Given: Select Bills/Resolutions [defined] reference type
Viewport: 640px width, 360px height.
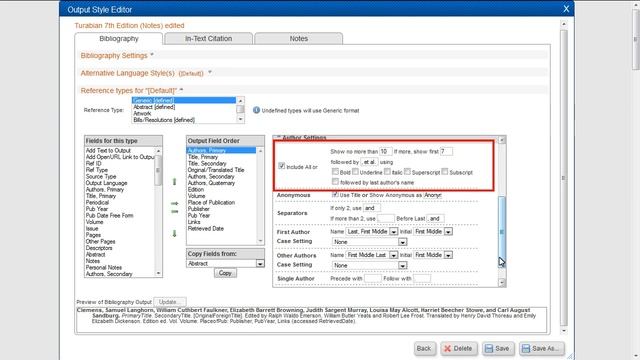Looking at the screenshot, I should (164, 120).
